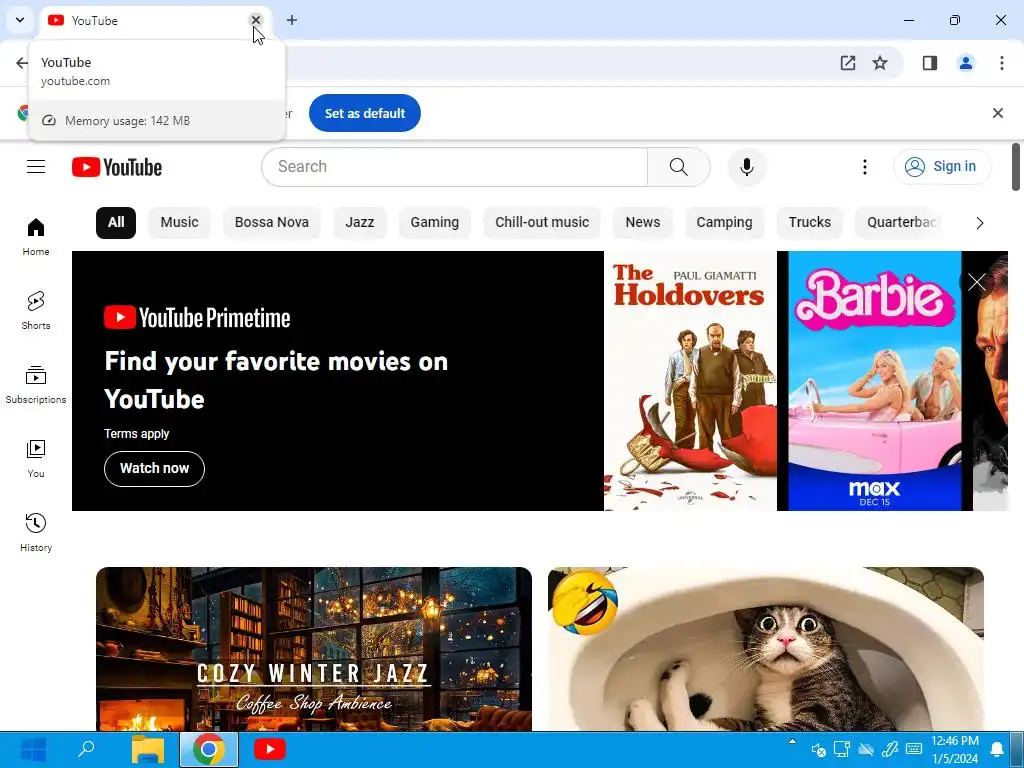The height and width of the screenshot is (768, 1024).
Task: Click the Set as default button
Action: click(365, 113)
